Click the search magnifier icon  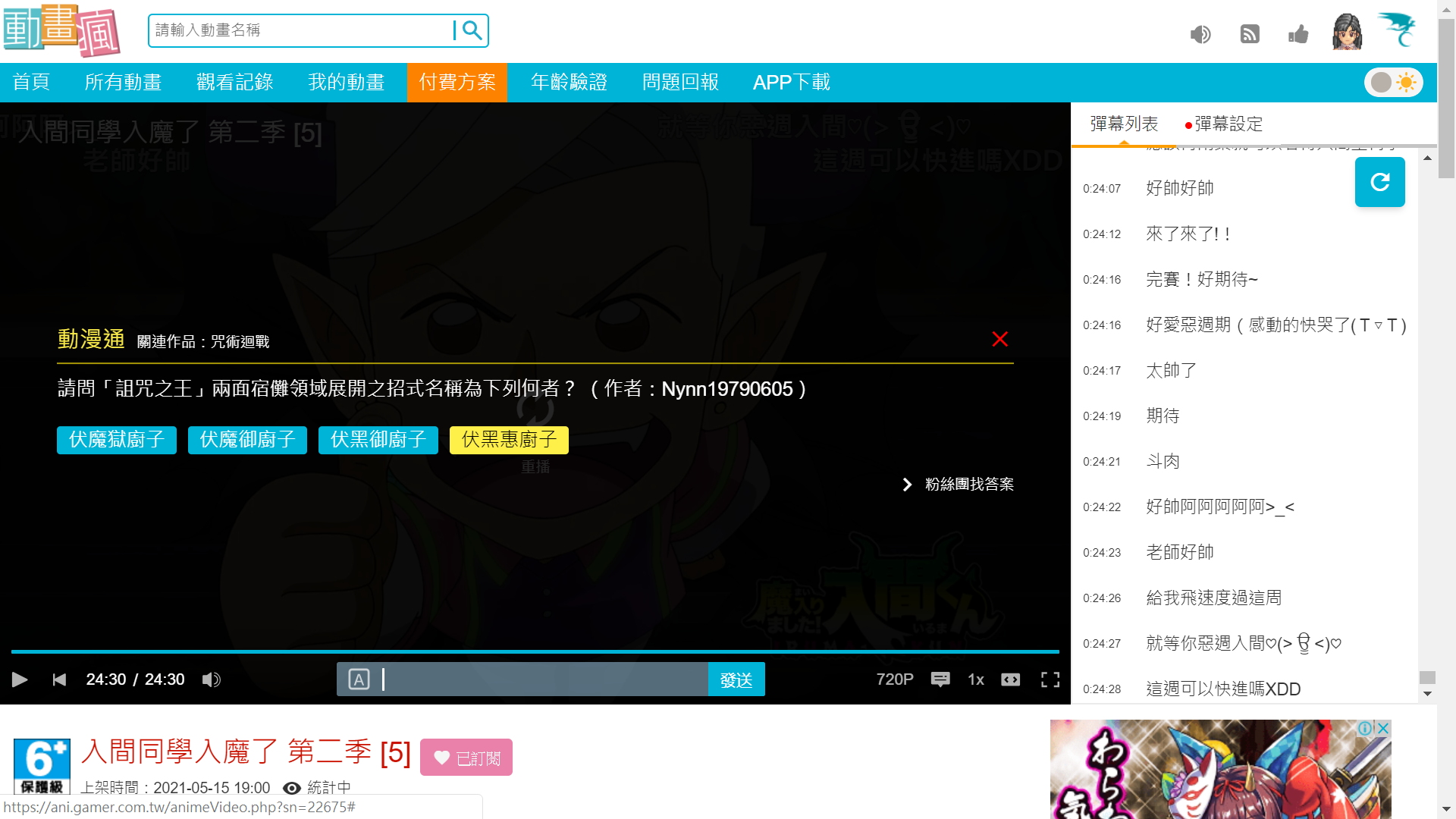472,30
